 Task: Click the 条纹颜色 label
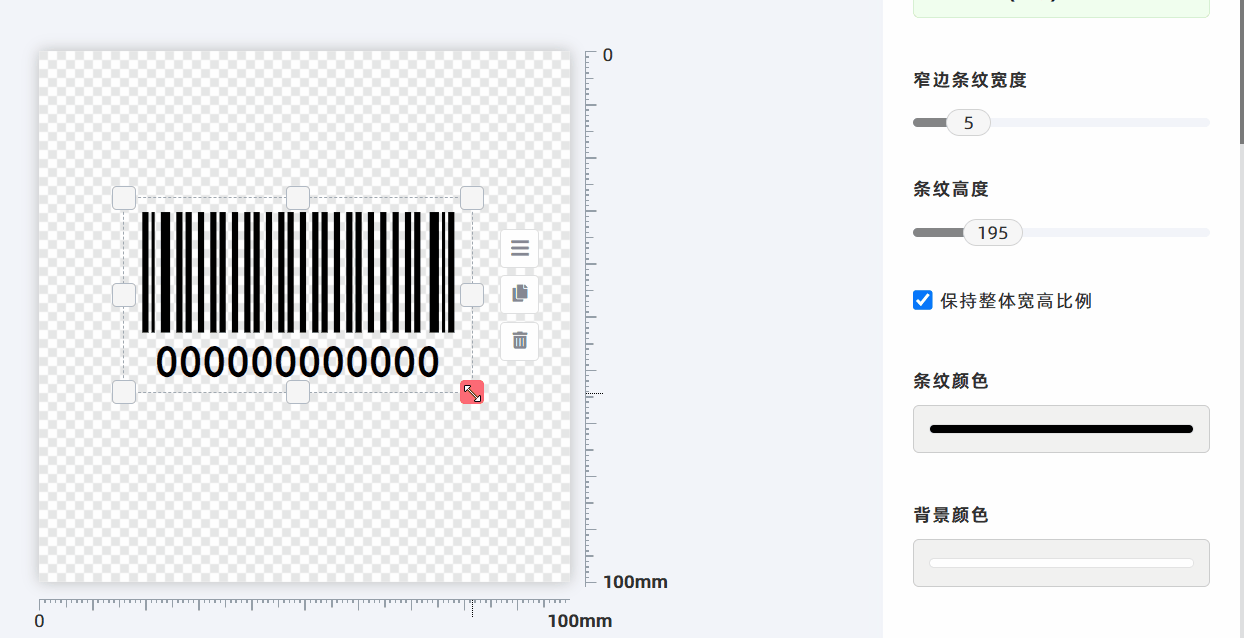951,381
